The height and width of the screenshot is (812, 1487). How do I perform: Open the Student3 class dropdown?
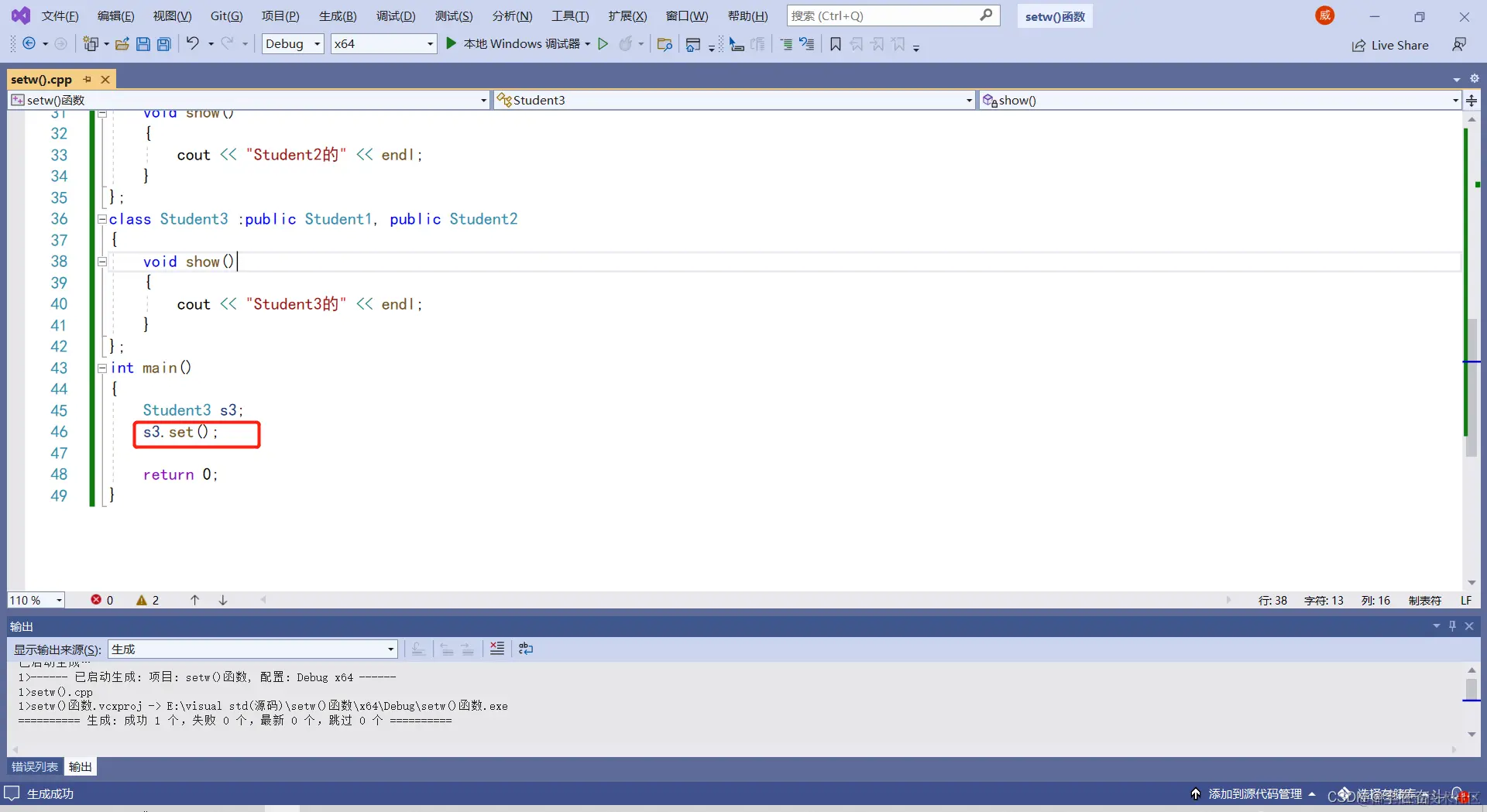[733, 100]
